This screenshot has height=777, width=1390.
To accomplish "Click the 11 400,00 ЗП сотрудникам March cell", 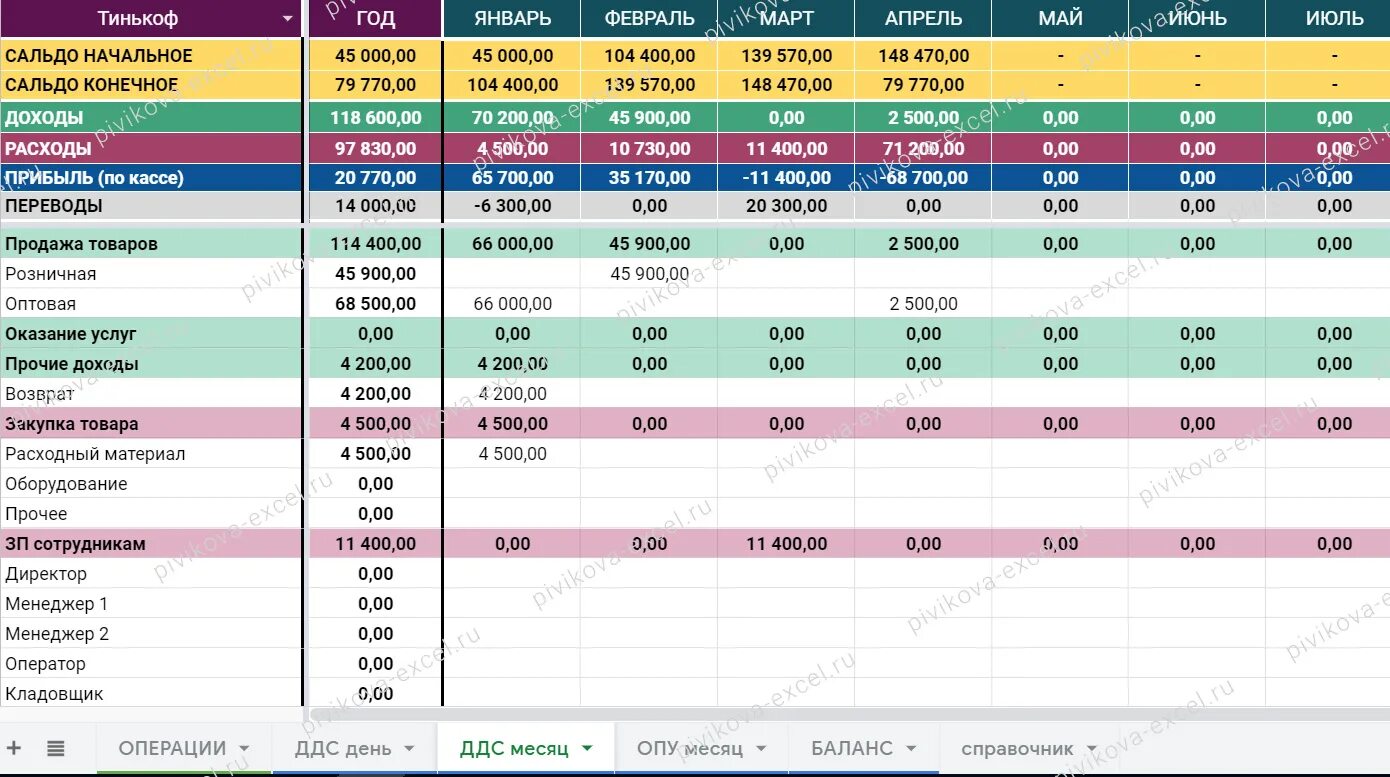I will point(786,544).
